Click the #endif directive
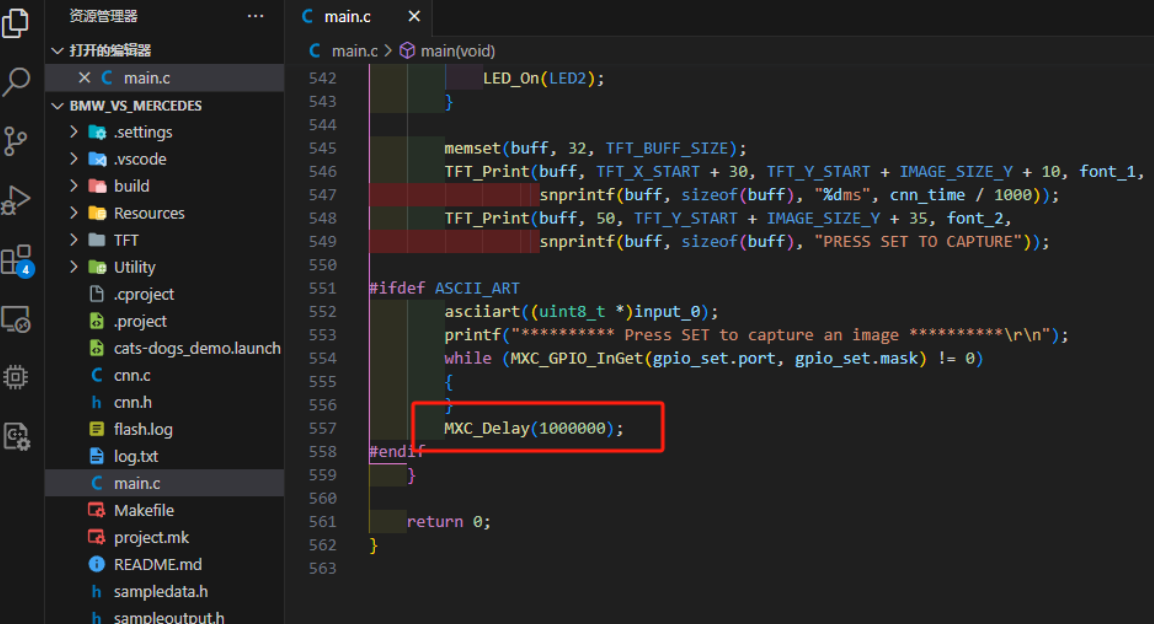Screen dimensions: 1154x624 click(x=397, y=452)
